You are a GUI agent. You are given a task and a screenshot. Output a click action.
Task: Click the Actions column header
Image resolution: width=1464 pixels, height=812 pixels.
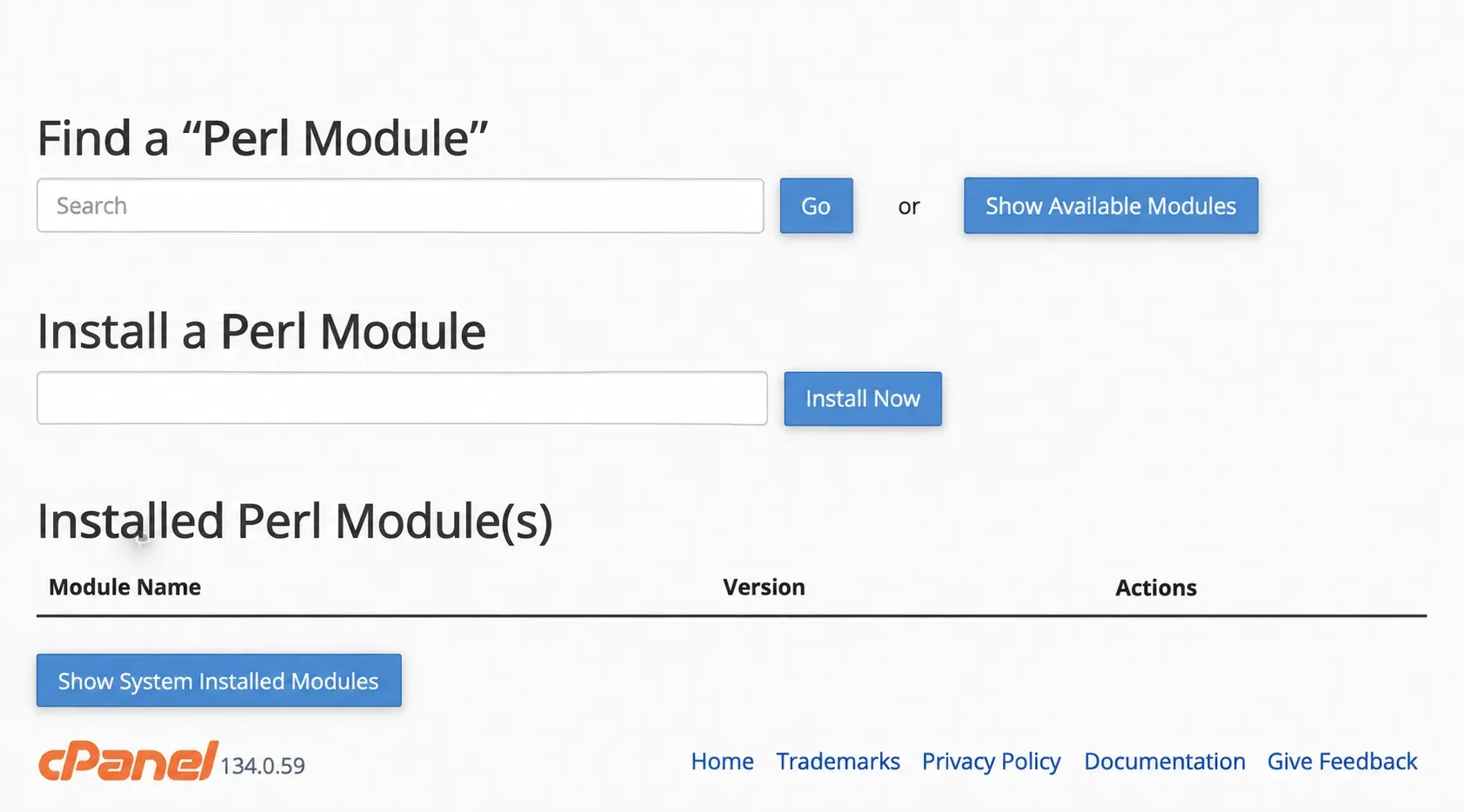point(1156,589)
